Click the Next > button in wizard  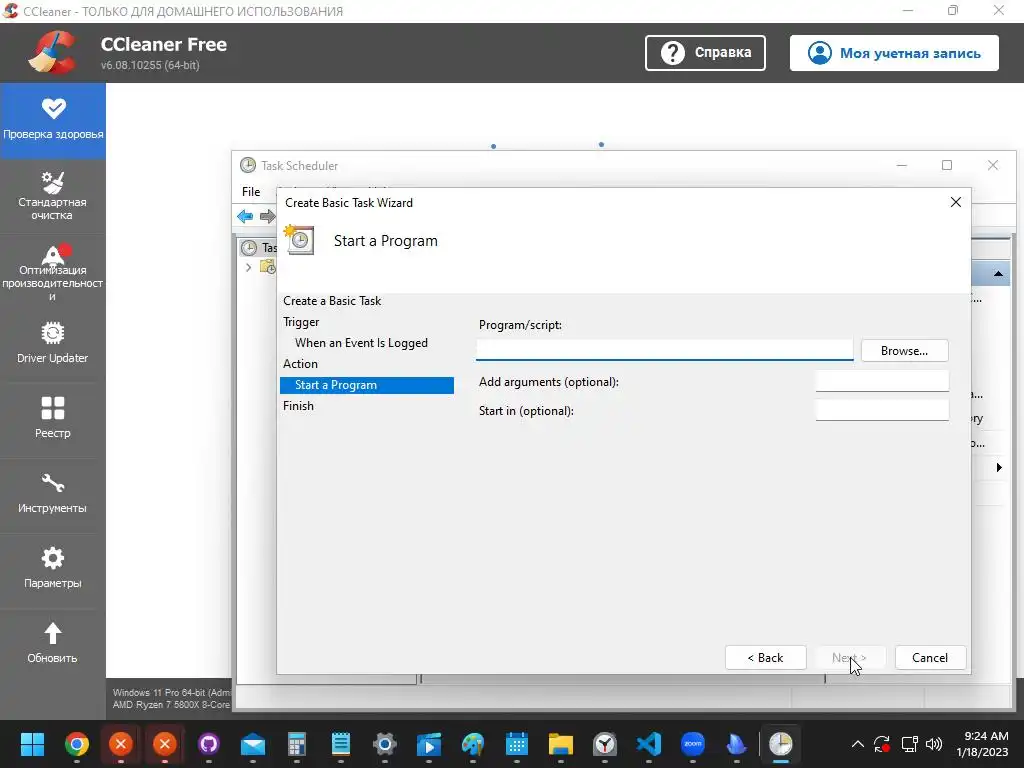coord(848,658)
